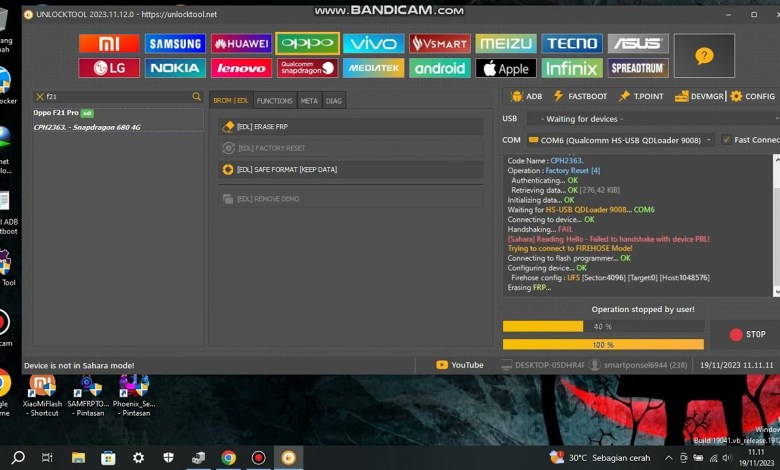
Task: Open the help question mark icon
Action: 704,56
